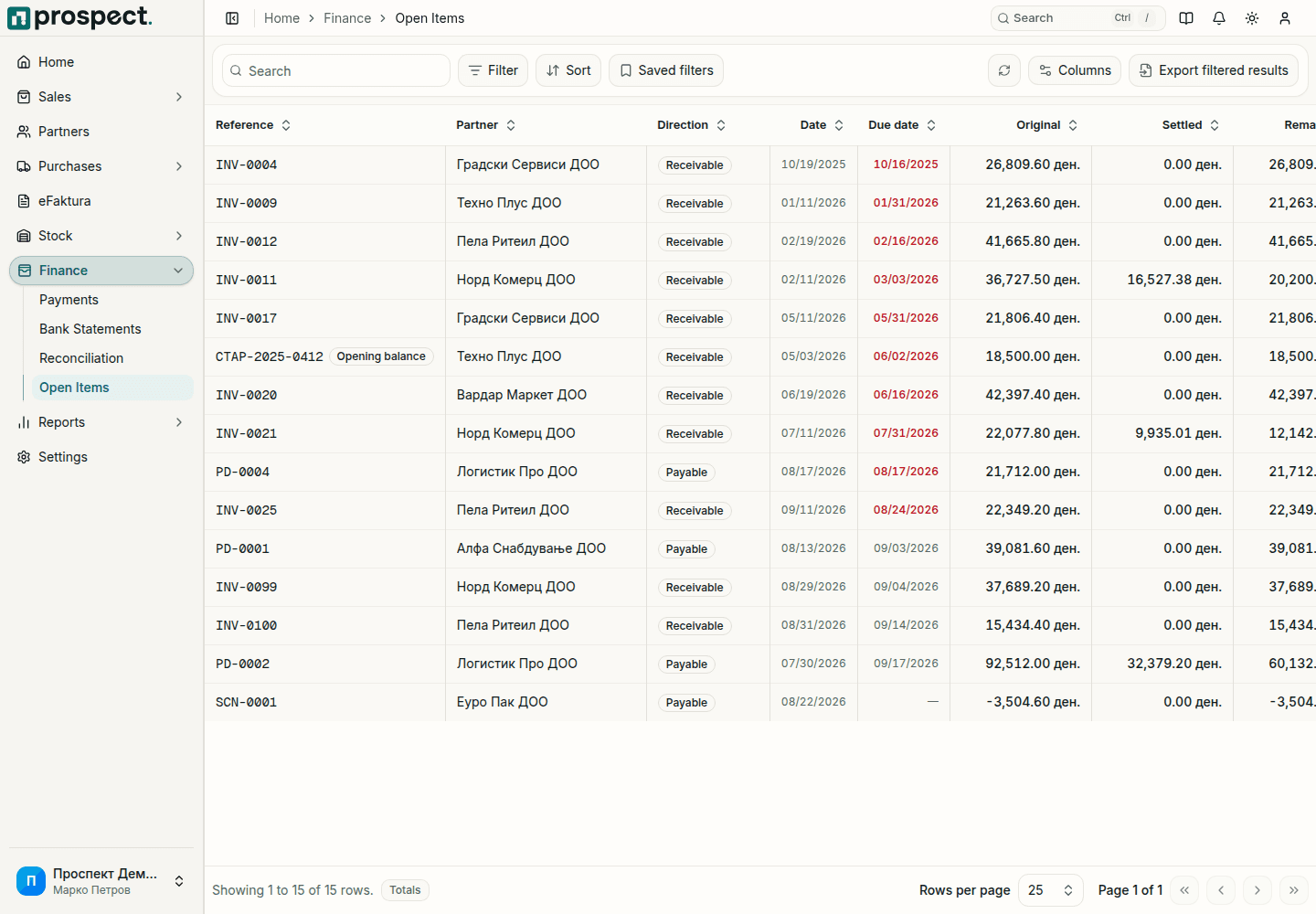This screenshot has width=1316, height=914.
Task: Jump to the last page arrow
Action: pyautogui.click(x=1294, y=890)
